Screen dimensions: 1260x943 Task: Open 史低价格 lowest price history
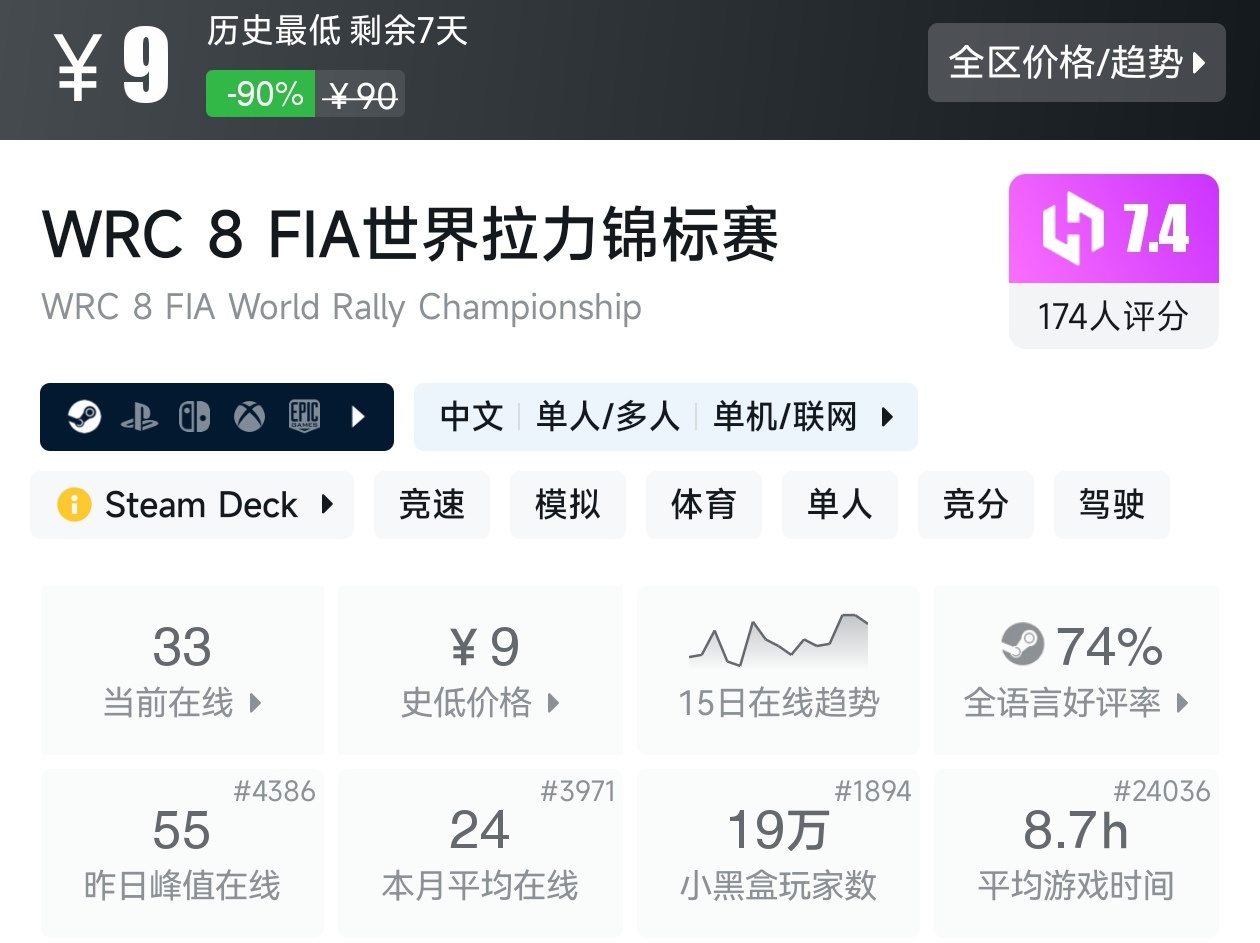tap(481, 670)
